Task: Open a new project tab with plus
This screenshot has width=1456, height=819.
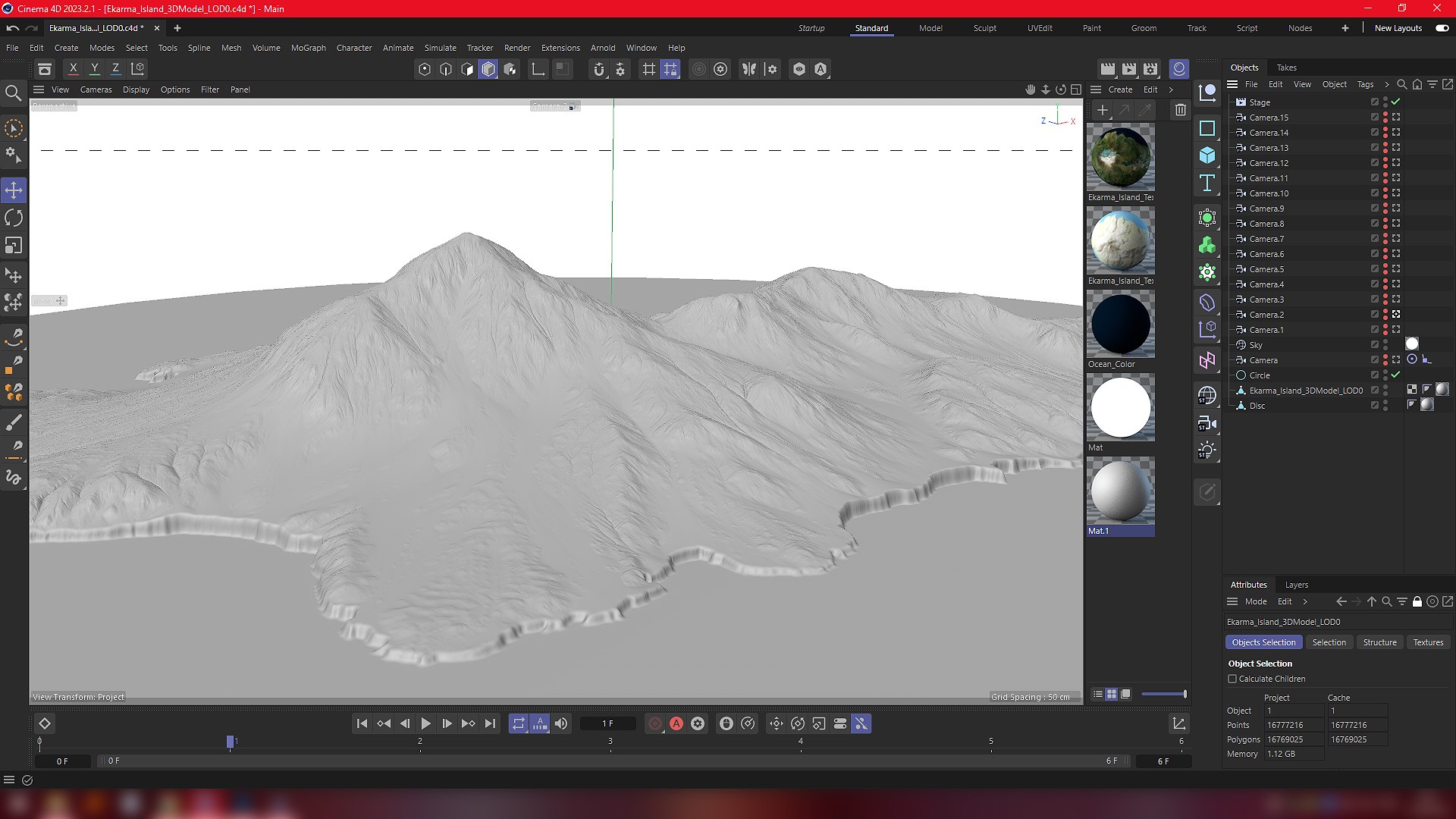Action: pos(177,28)
